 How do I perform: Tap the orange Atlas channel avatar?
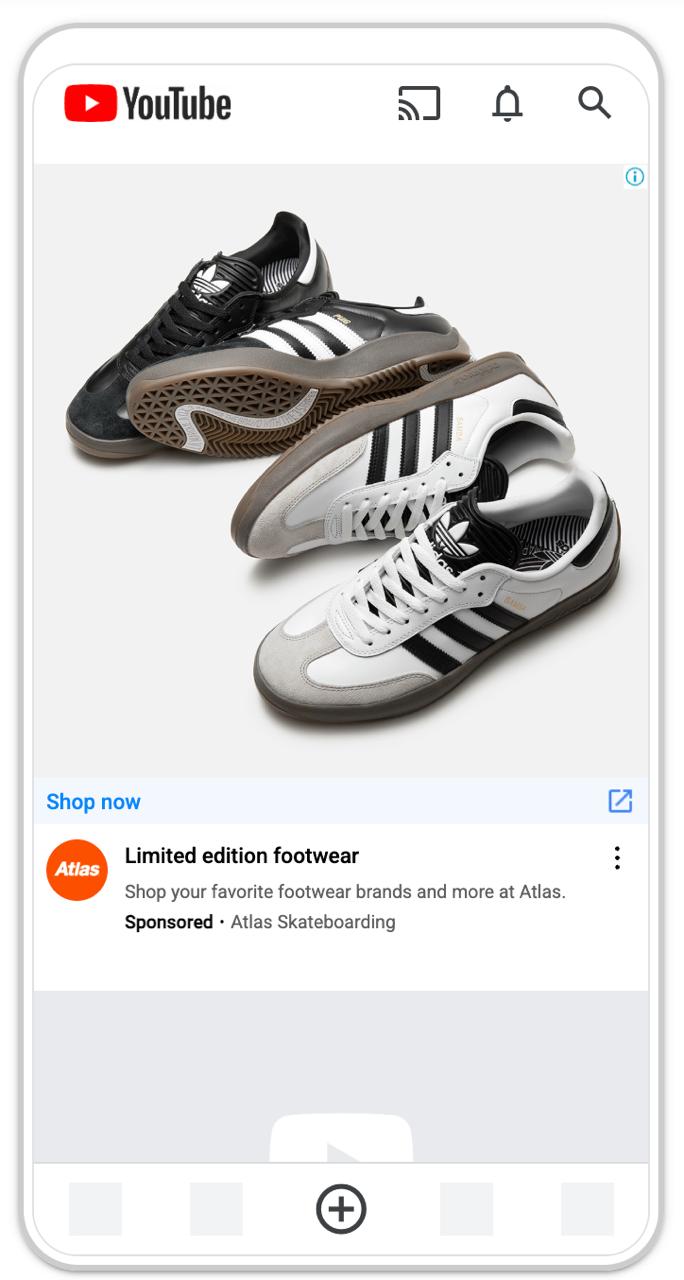(x=77, y=869)
